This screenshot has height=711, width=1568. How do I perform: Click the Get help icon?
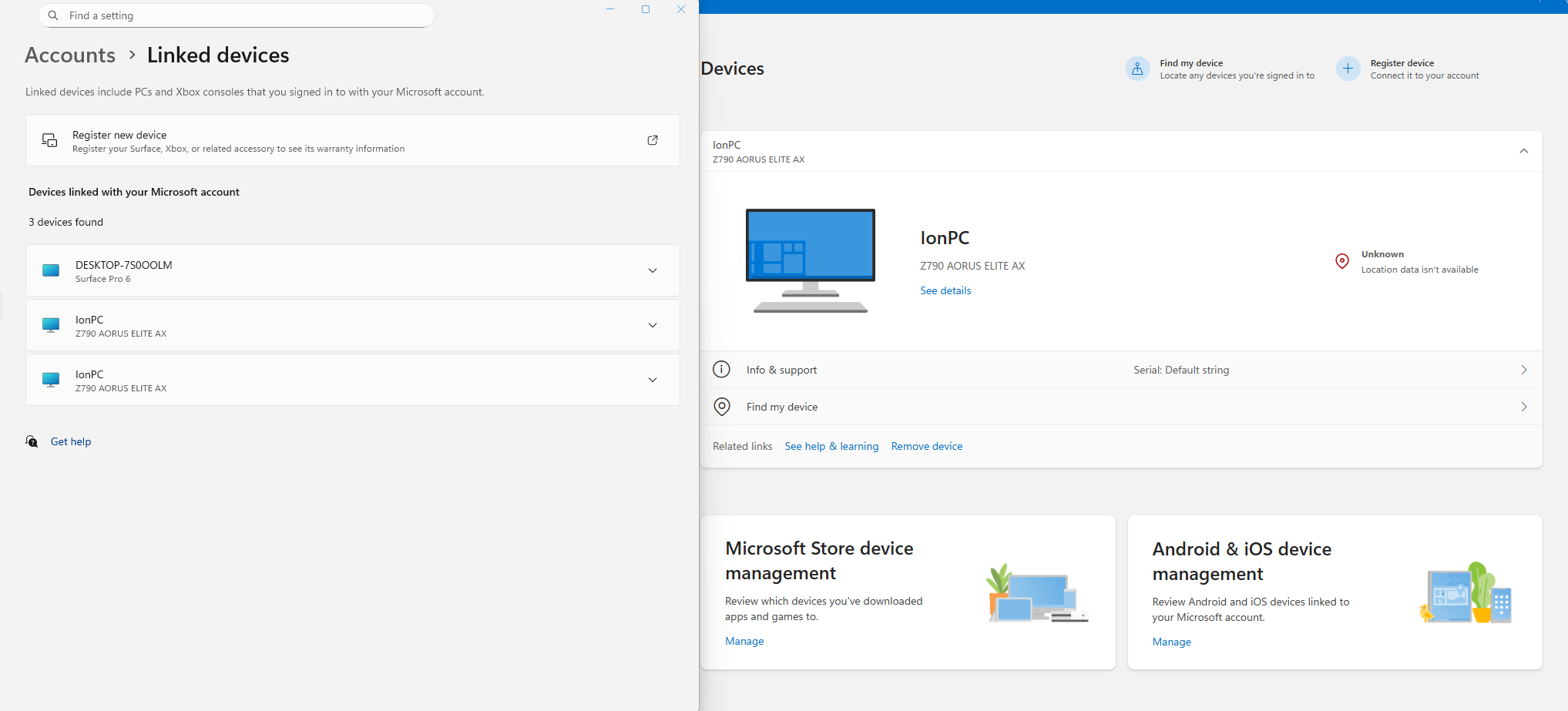click(x=32, y=441)
